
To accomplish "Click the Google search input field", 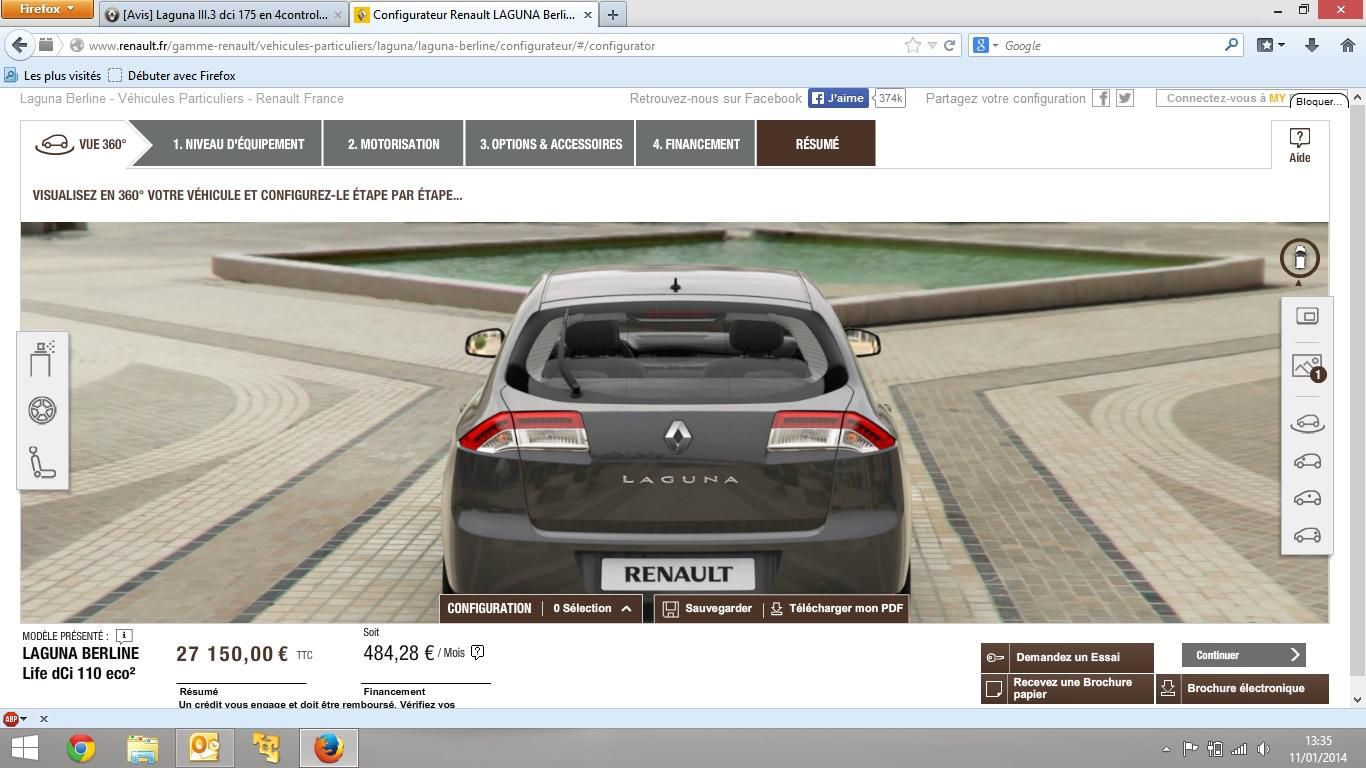I will pos(1110,45).
